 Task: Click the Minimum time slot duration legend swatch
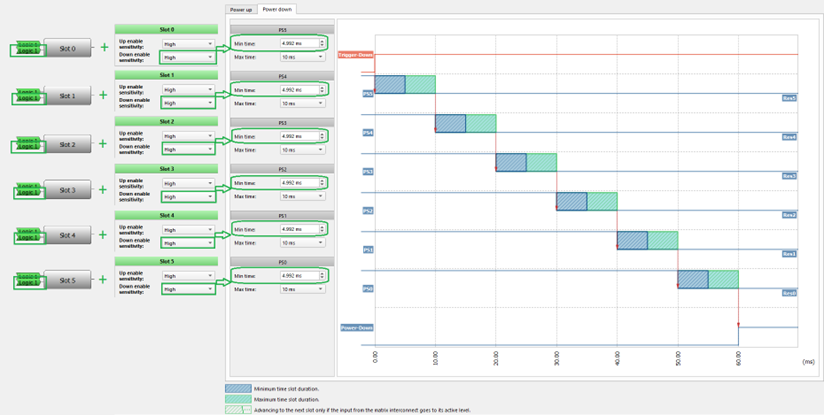coord(238,388)
